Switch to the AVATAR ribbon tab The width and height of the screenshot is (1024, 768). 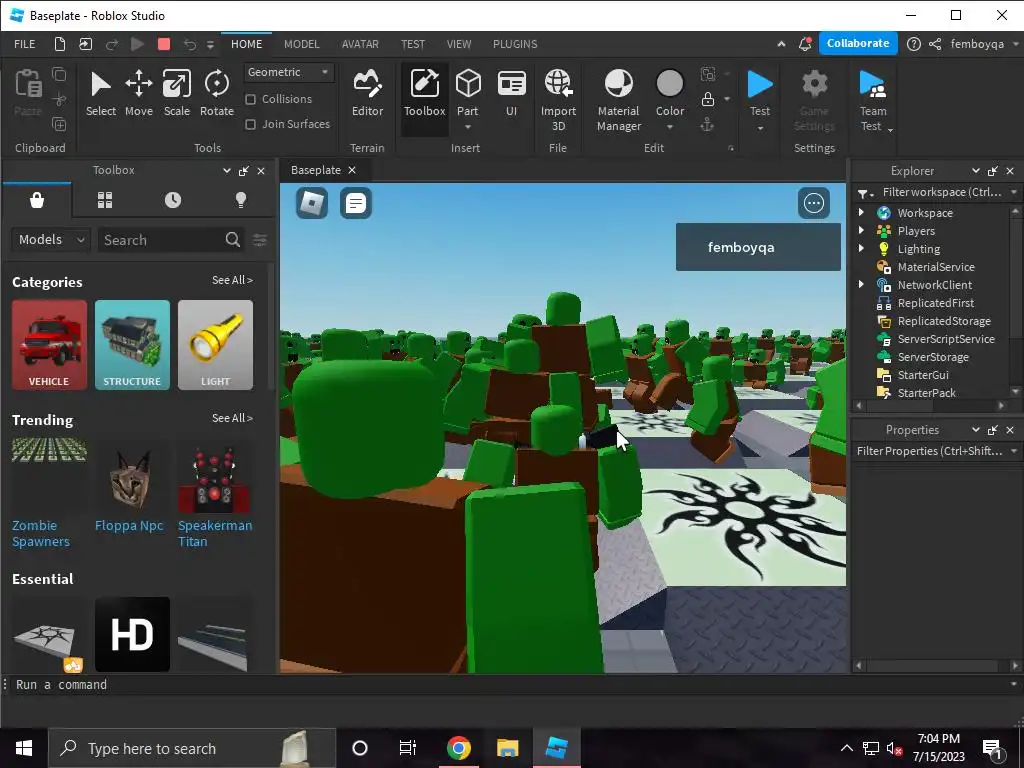click(360, 44)
